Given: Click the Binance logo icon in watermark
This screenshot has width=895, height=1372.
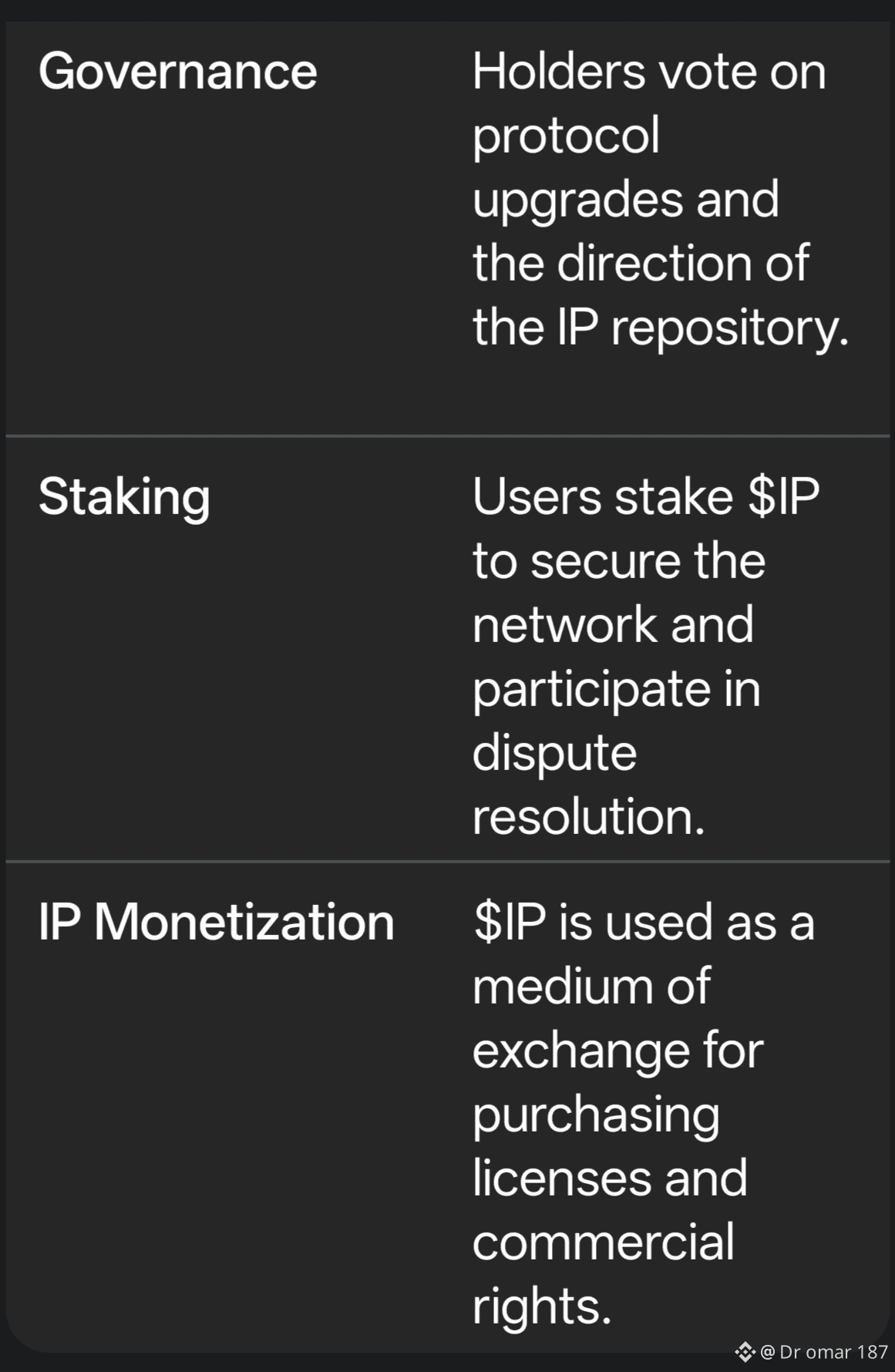Looking at the screenshot, I should 745,1351.
